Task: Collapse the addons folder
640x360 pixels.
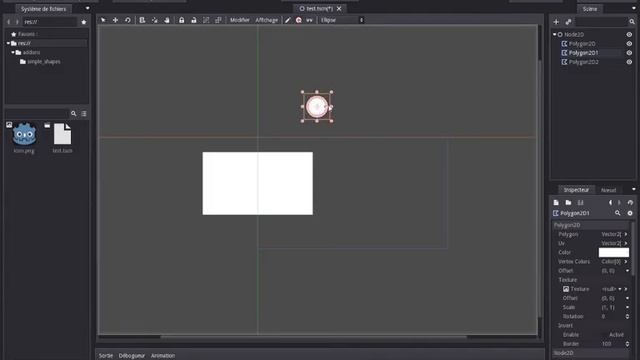Action: pos(13,53)
